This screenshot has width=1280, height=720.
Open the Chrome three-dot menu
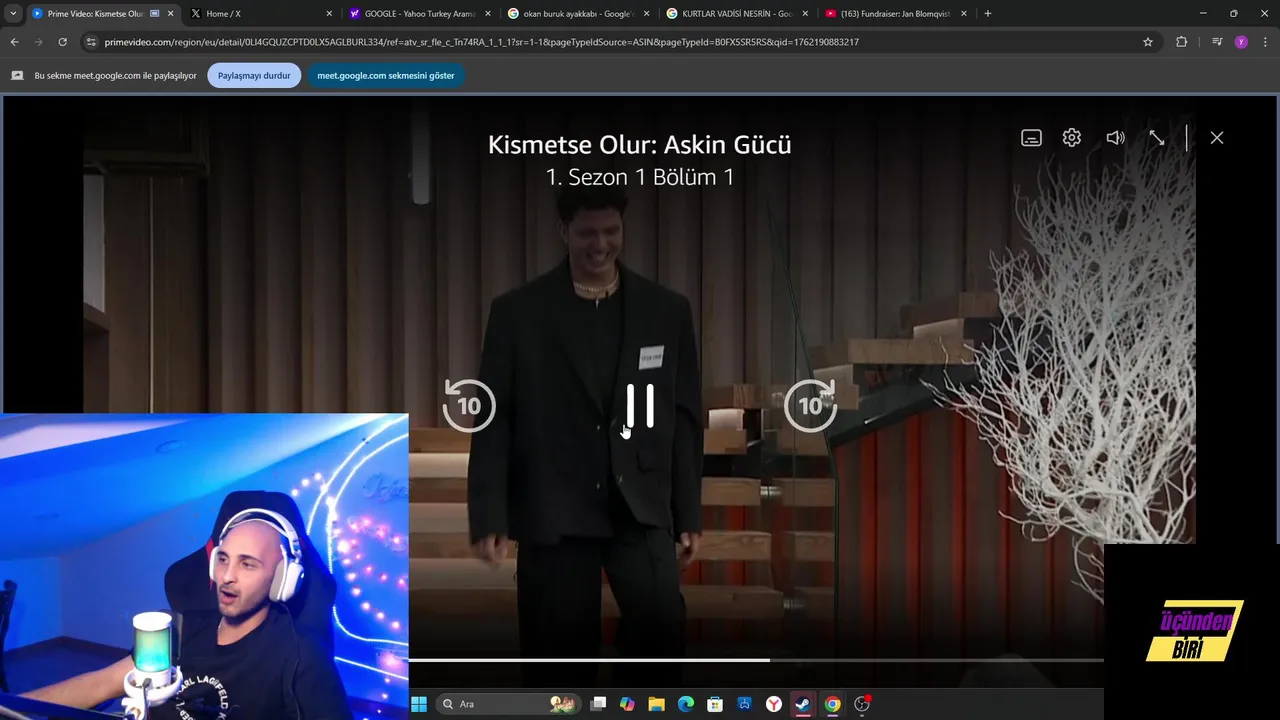pos(1266,42)
